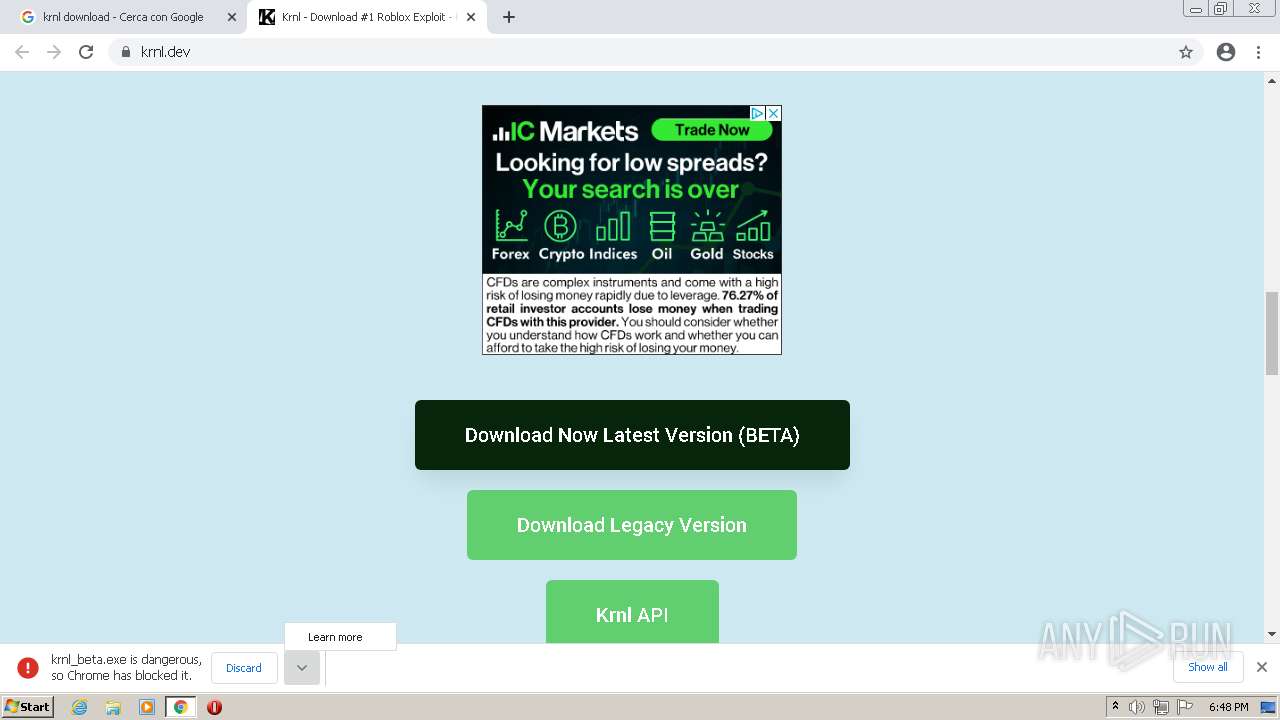Image resolution: width=1280 pixels, height=720 pixels.
Task: Open file explorer folder in taskbar
Action: tap(113, 707)
